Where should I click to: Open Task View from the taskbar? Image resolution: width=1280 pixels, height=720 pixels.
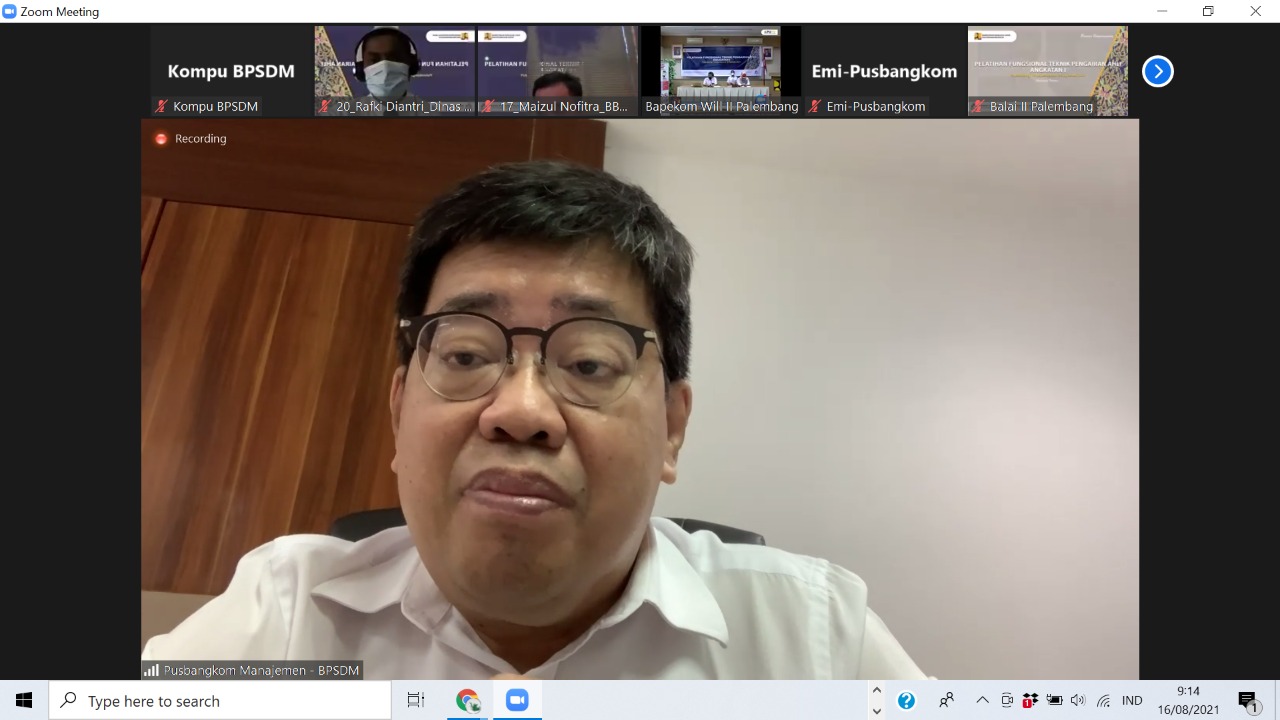[x=416, y=700]
